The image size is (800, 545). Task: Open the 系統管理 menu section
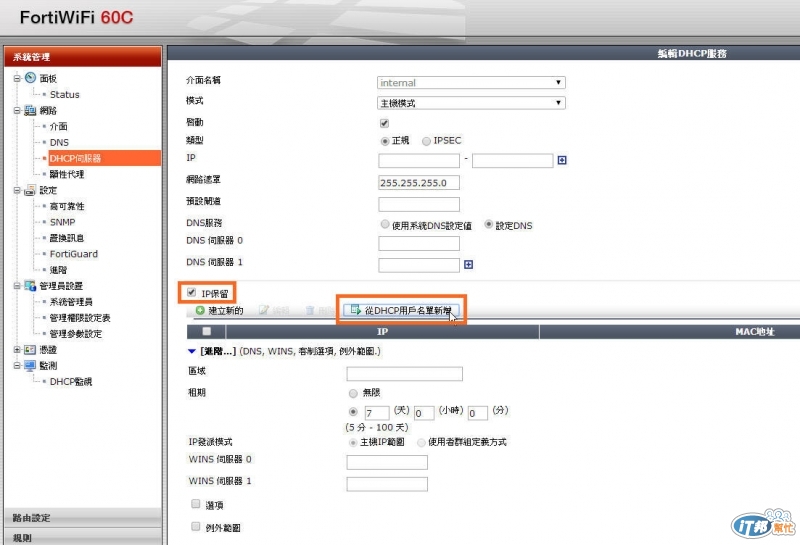pyautogui.click(x=83, y=57)
